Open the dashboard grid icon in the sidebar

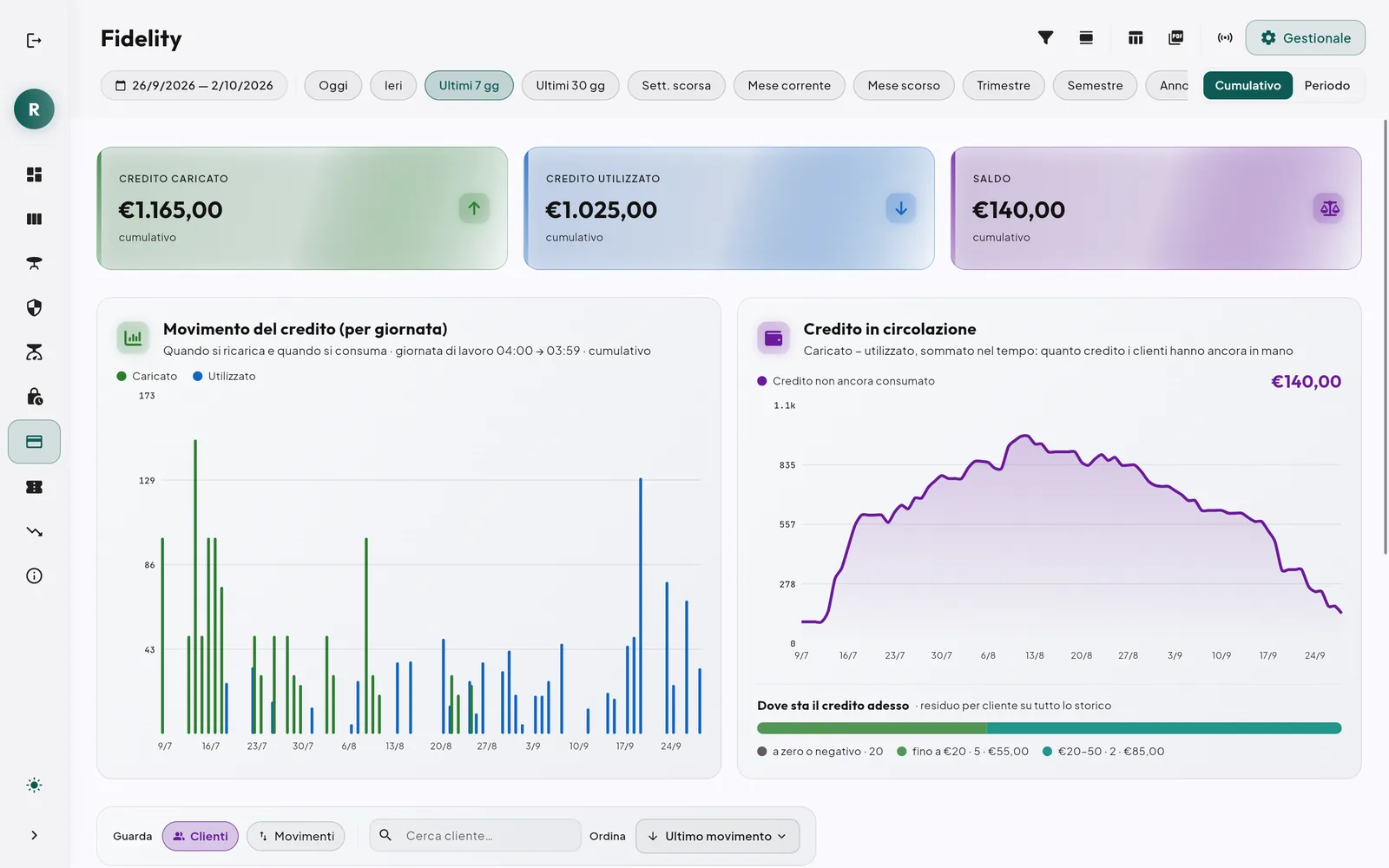(34, 174)
